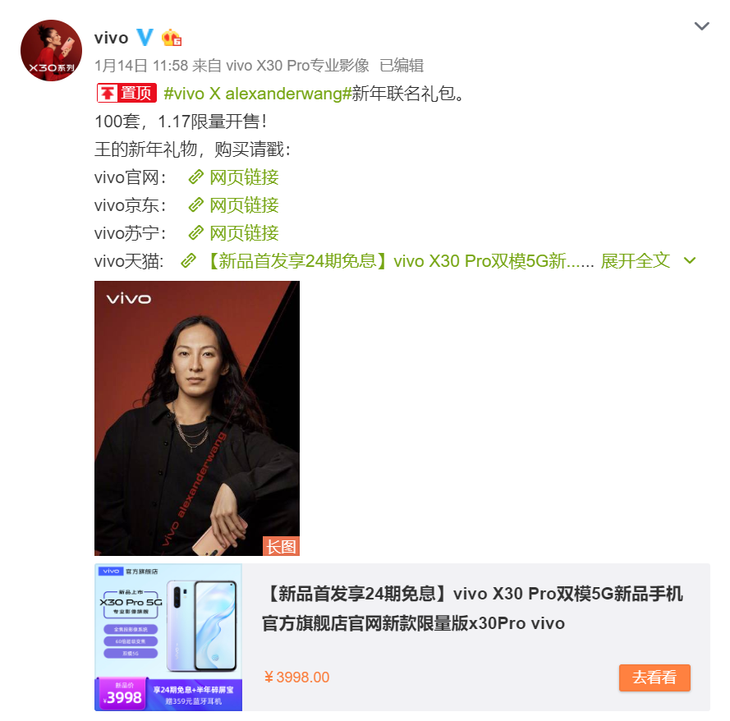Click the link icon beside vivo苏宁
The height and width of the screenshot is (721, 730).
click(x=196, y=233)
